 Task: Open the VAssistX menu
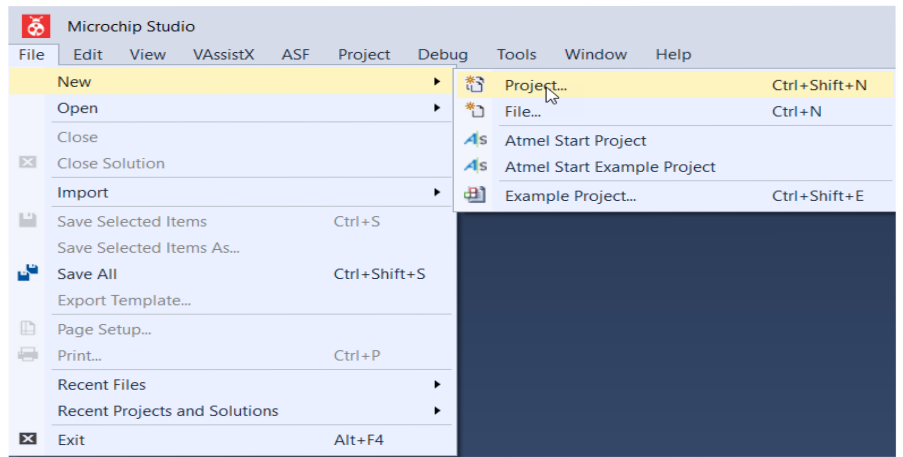[223, 55]
